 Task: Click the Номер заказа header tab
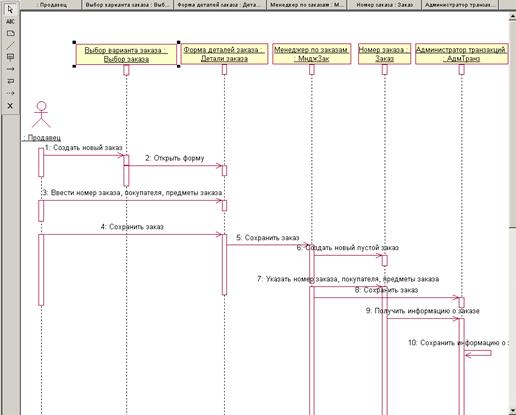pyautogui.click(x=384, y=5)
